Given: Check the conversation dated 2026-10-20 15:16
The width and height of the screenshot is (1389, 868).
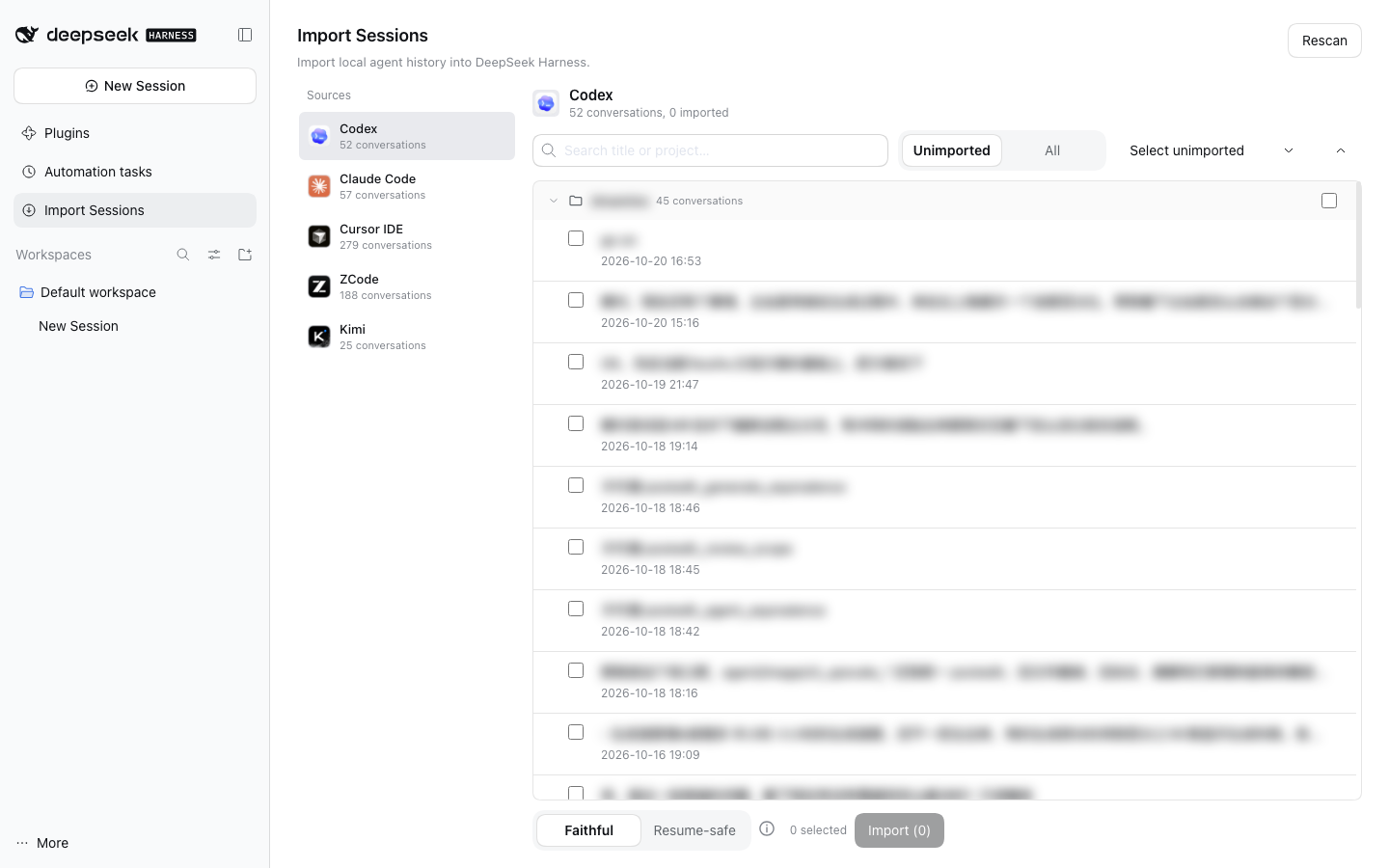Looking at the screenshot, I should [576, 300].
